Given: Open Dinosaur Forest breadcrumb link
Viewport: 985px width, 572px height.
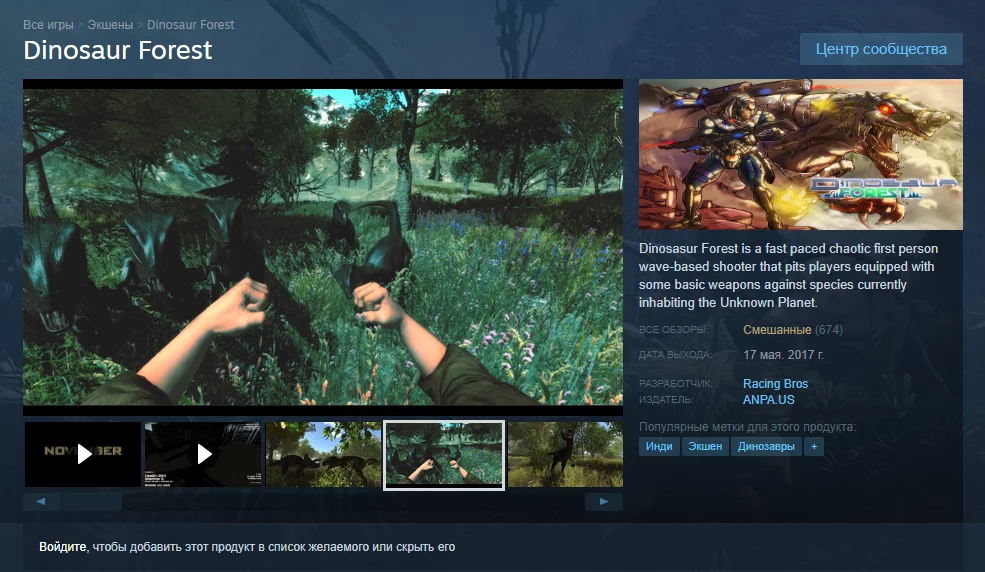Looking at the screenshot, I should coord(190,24).
